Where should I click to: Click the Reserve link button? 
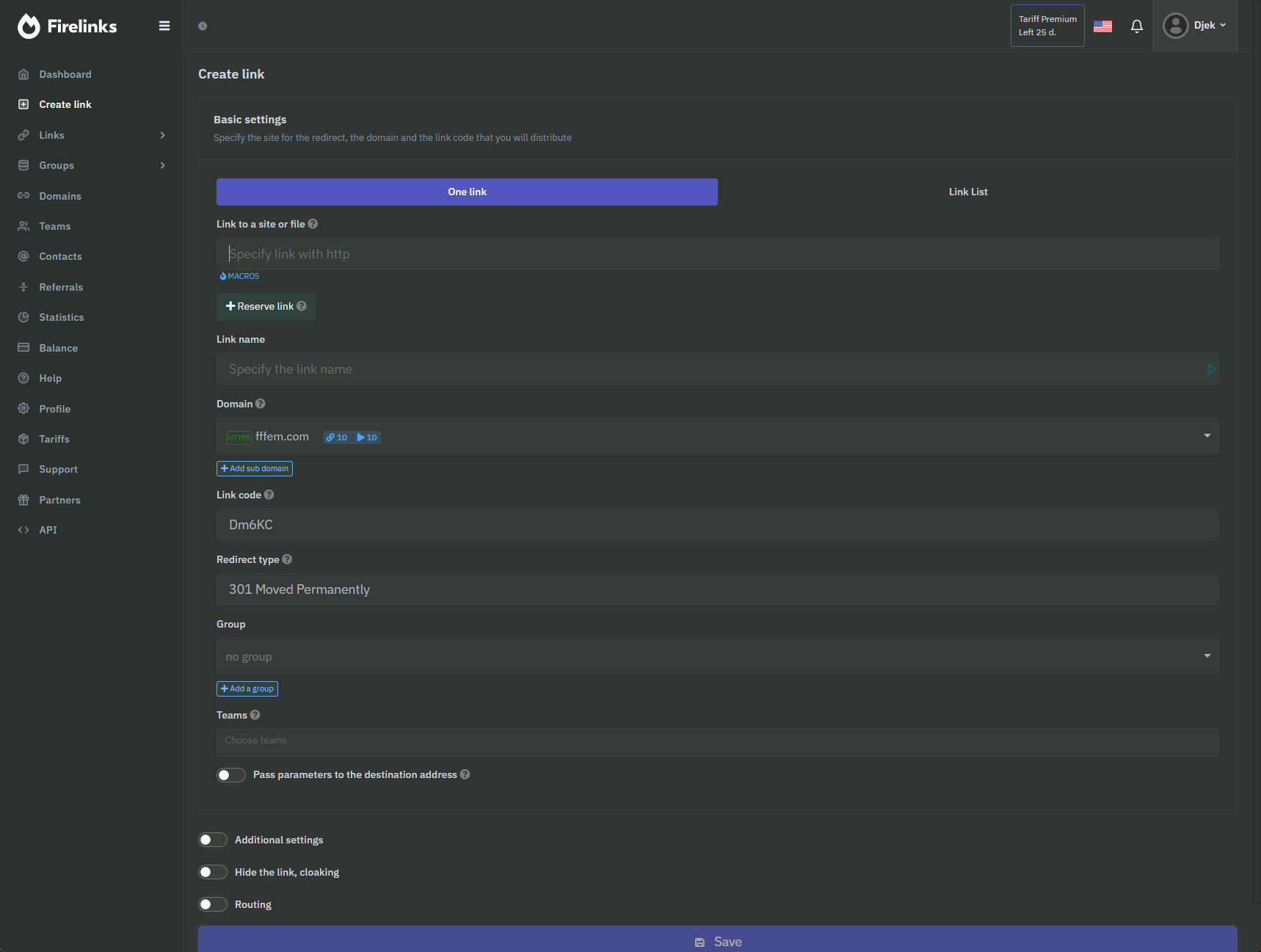click(x=265, y=306)
